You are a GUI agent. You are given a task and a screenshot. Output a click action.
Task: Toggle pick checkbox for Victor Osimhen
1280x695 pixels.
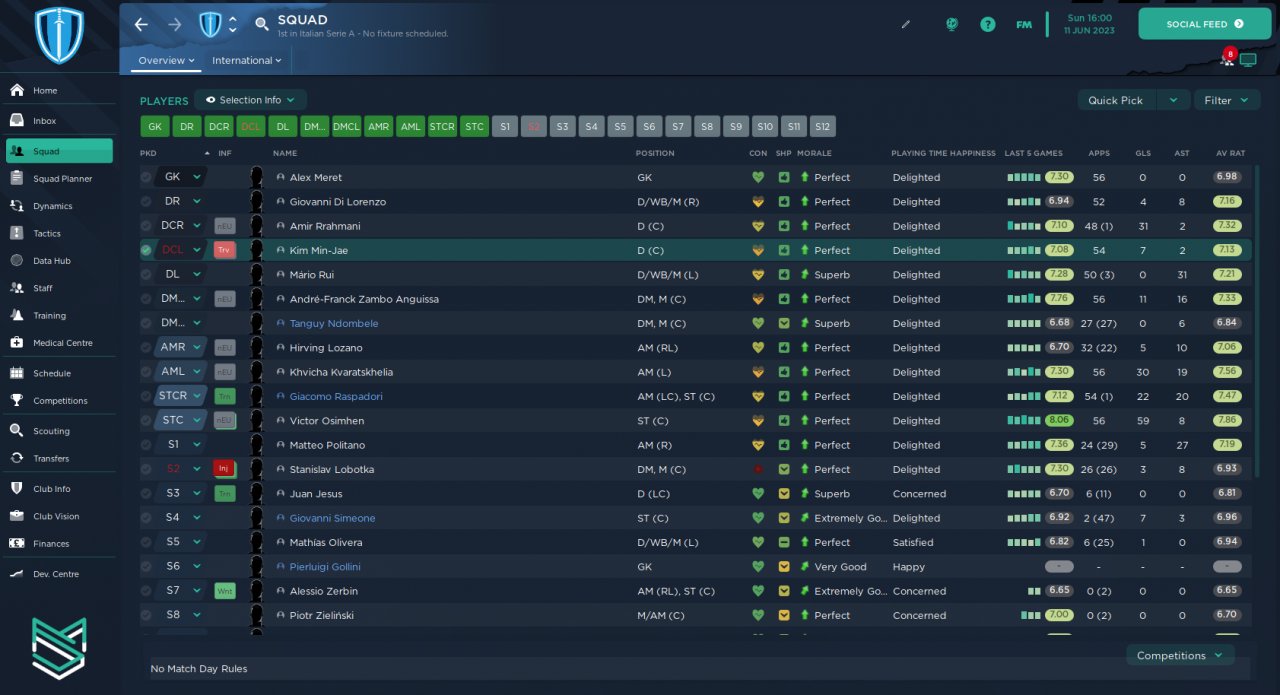(x=147, y=420)
